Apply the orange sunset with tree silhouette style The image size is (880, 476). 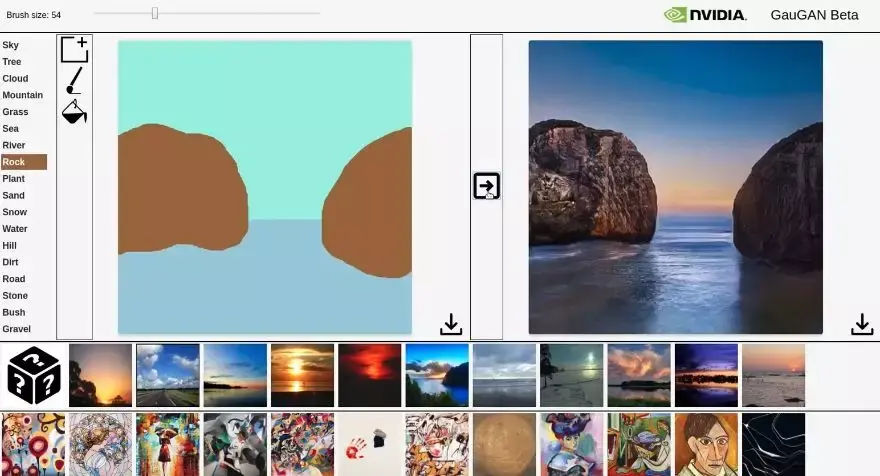click(x=100, y=375)
